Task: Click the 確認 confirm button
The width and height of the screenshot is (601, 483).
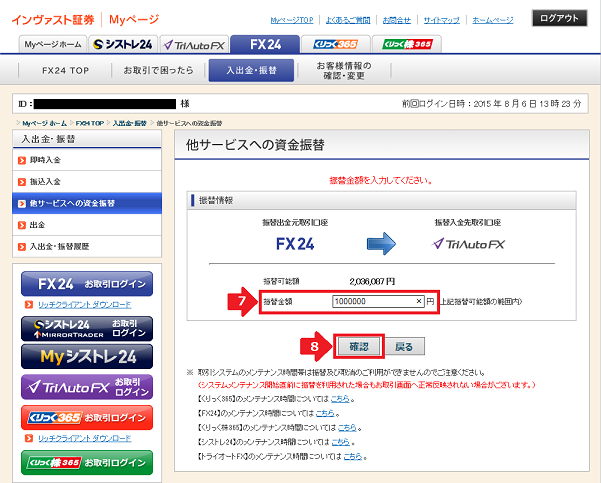Action: tap(359, 347)
